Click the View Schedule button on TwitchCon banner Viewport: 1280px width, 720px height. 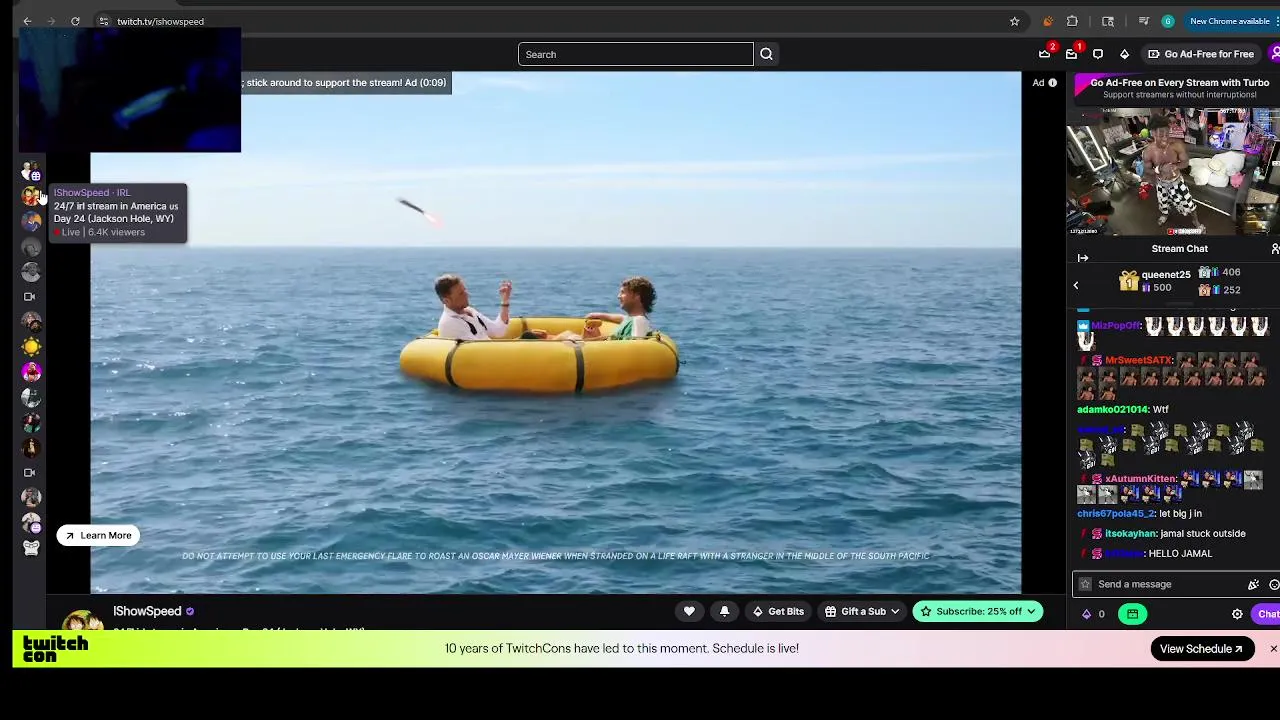(x=1201, y=649)
